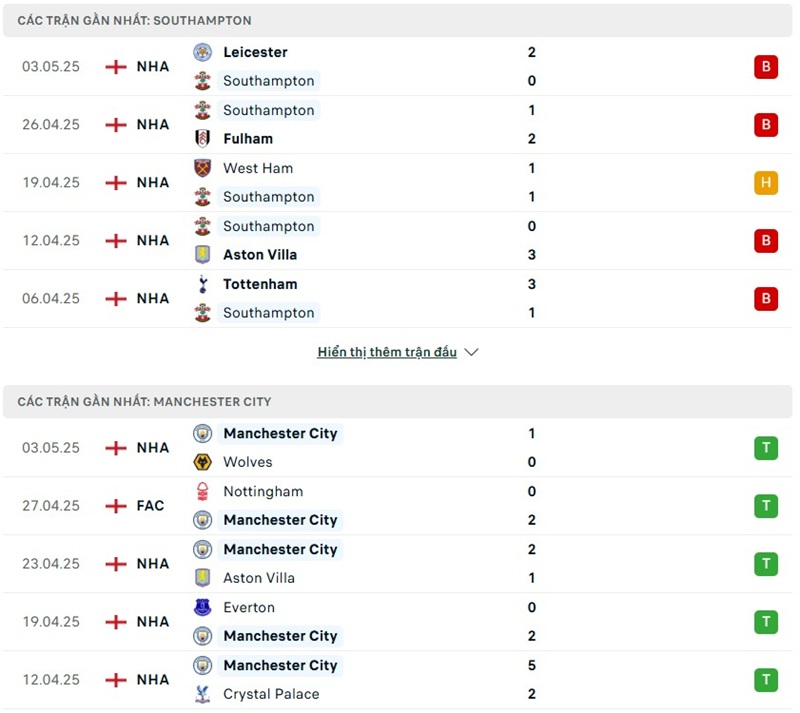The width and height of the screenshot is (800, 713).
Task: Click the Leicester club crest icon
Action: click(203, 52)
